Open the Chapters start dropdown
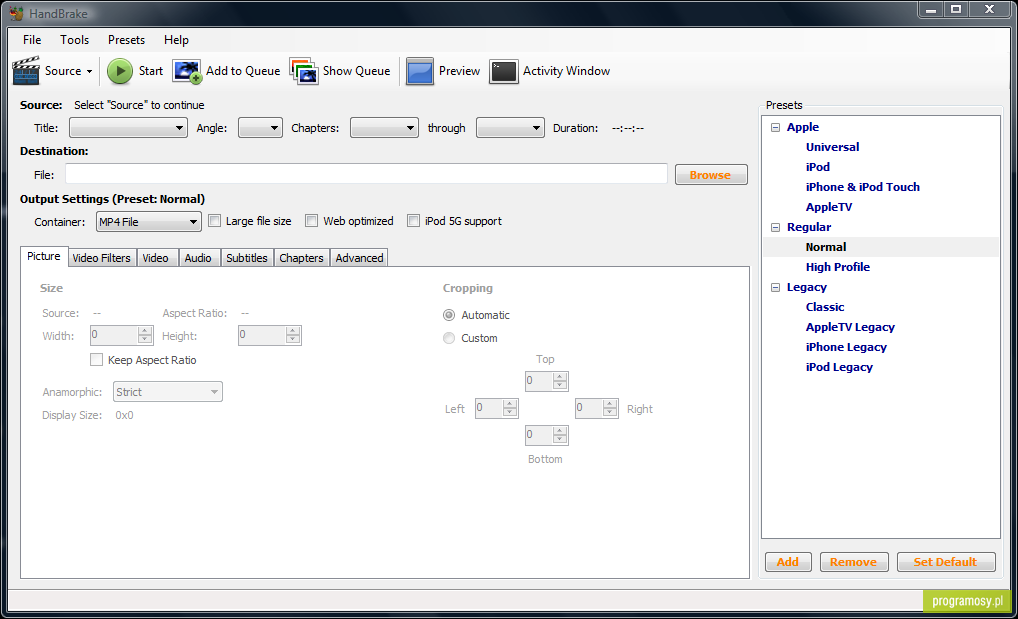Viewport: 1018px width, 619px height. pos(384,128)
